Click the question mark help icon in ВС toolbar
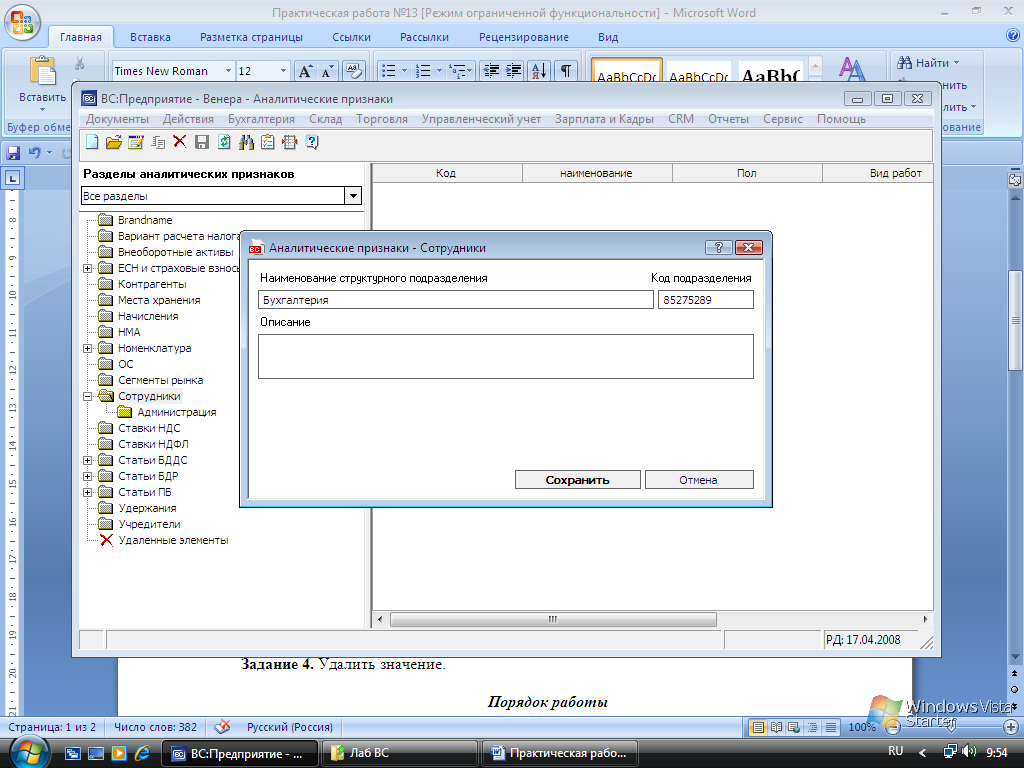Viewport: 1024px width, 768px height. (312, 142)
